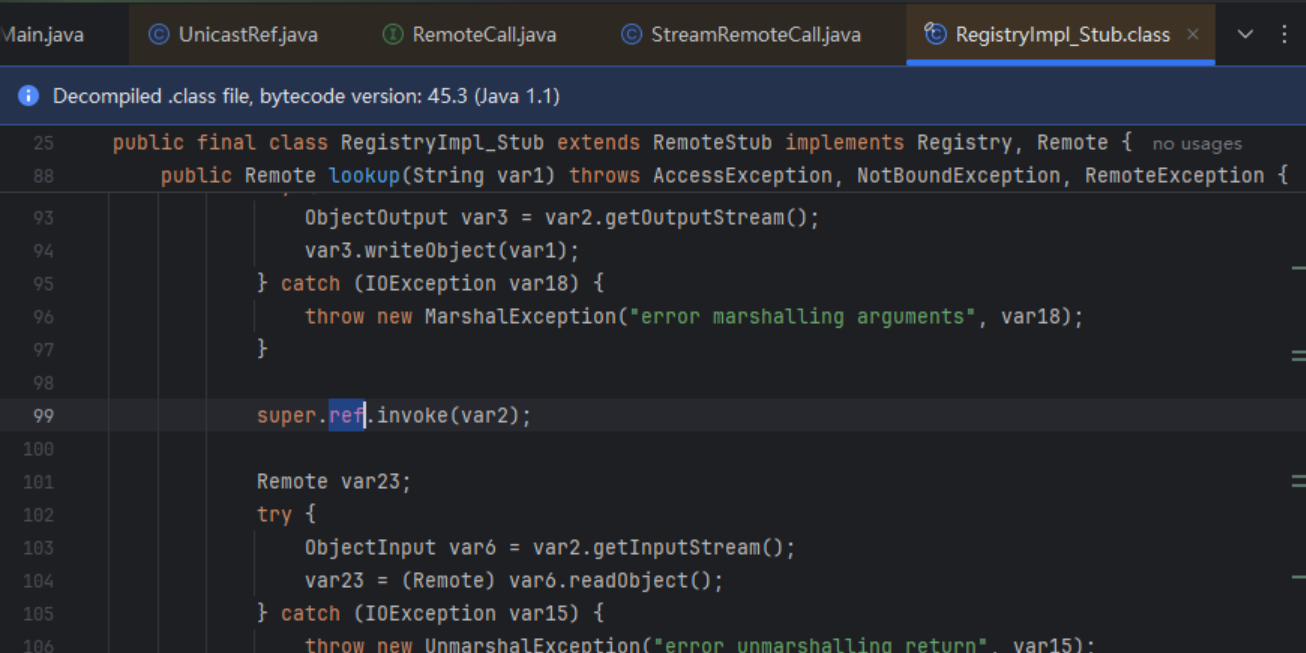The height and width of the screenshot is (653, 1306).
Task: Toggle breakpoint at line number 94
Action: [x=43, y=251]
